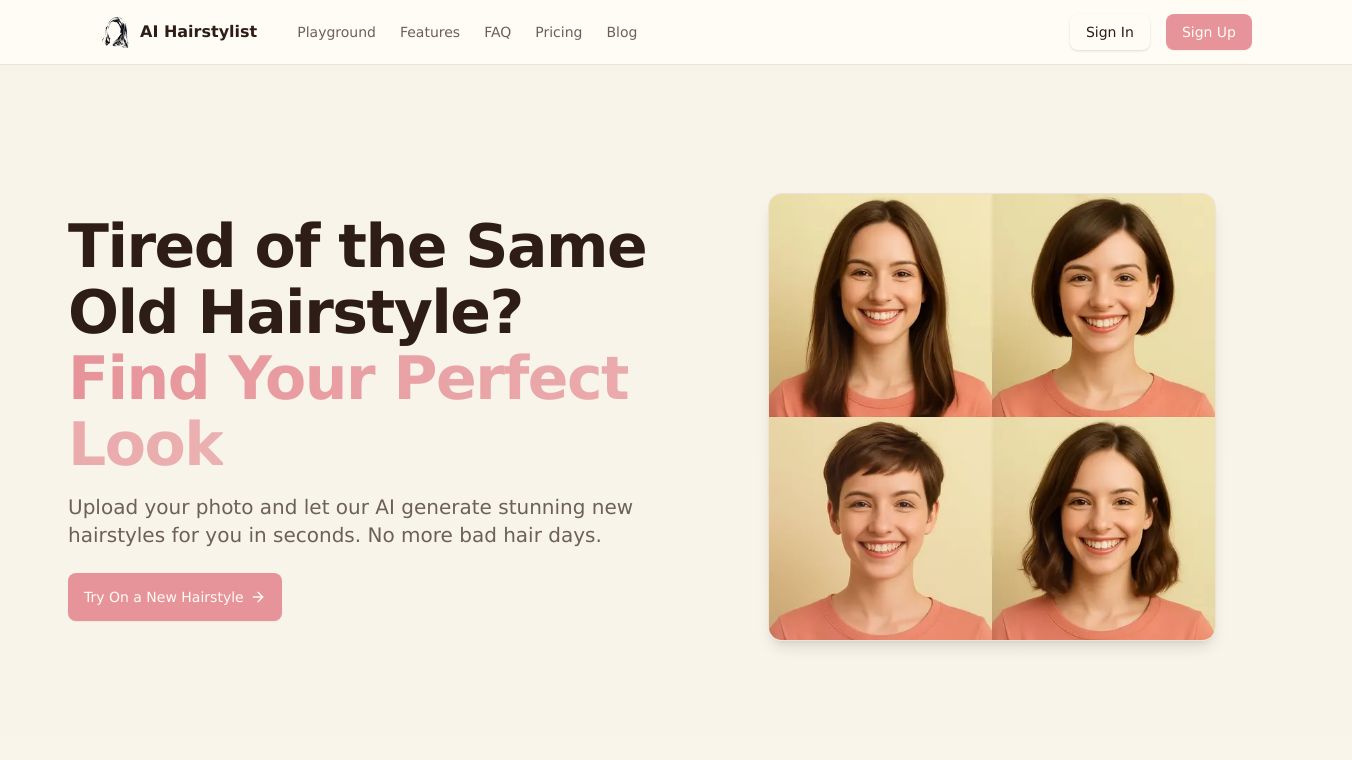Open the Playground page
The image size is (1352, 760).
(336, 32)
